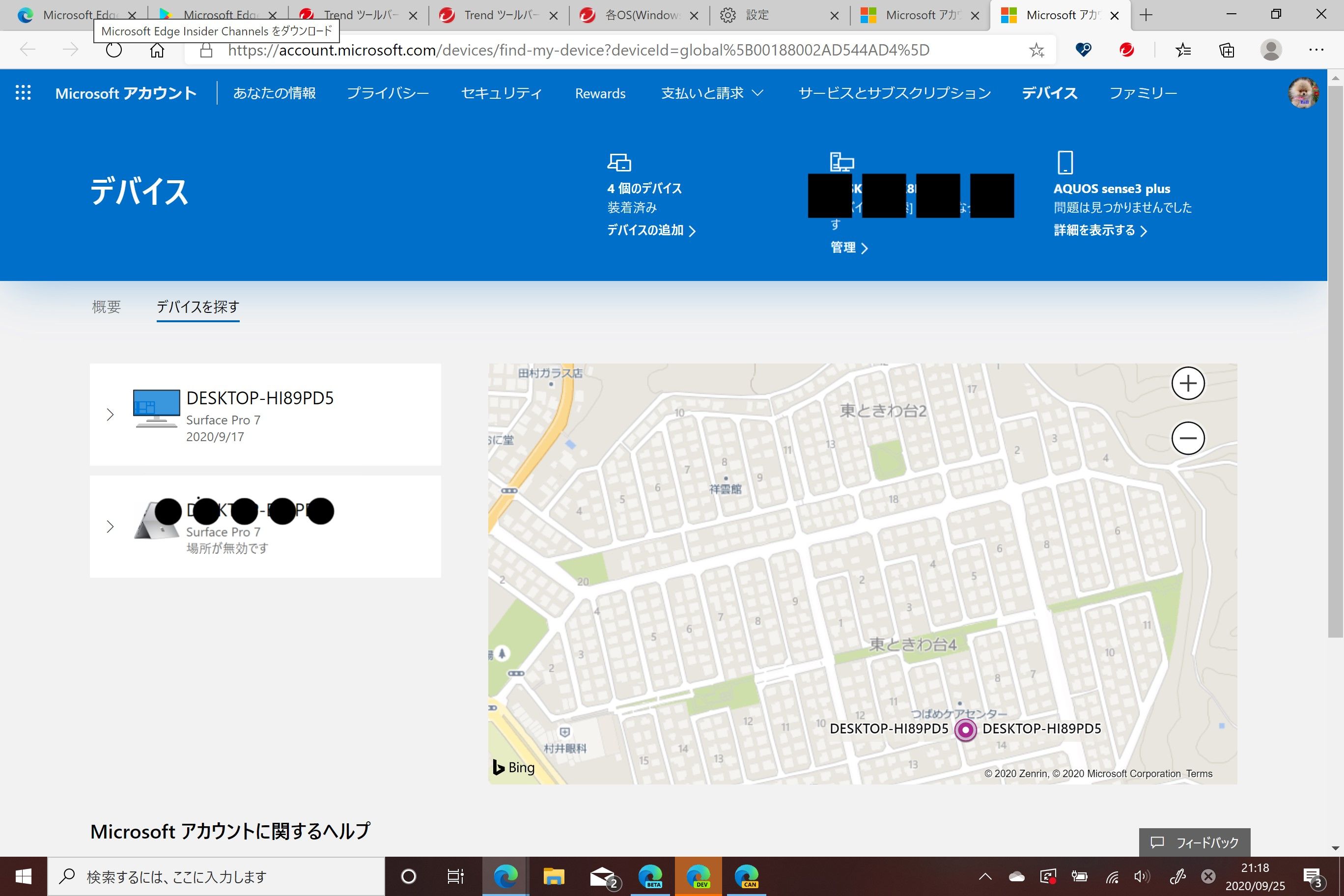
Task: Open the Edge profile avatar
Action: tap(1270, 50)
